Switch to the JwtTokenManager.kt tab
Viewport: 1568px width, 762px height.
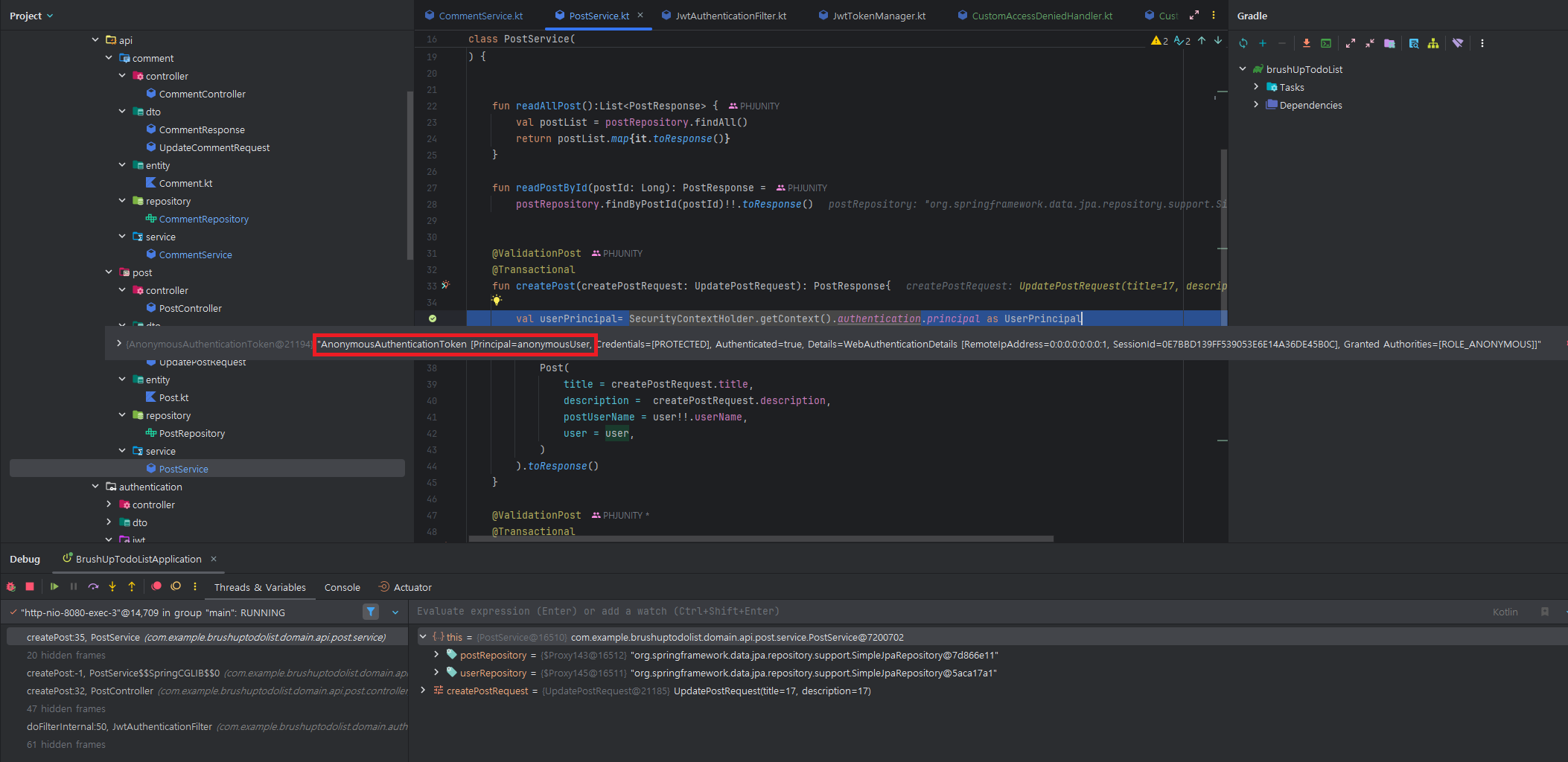point(872,16)
